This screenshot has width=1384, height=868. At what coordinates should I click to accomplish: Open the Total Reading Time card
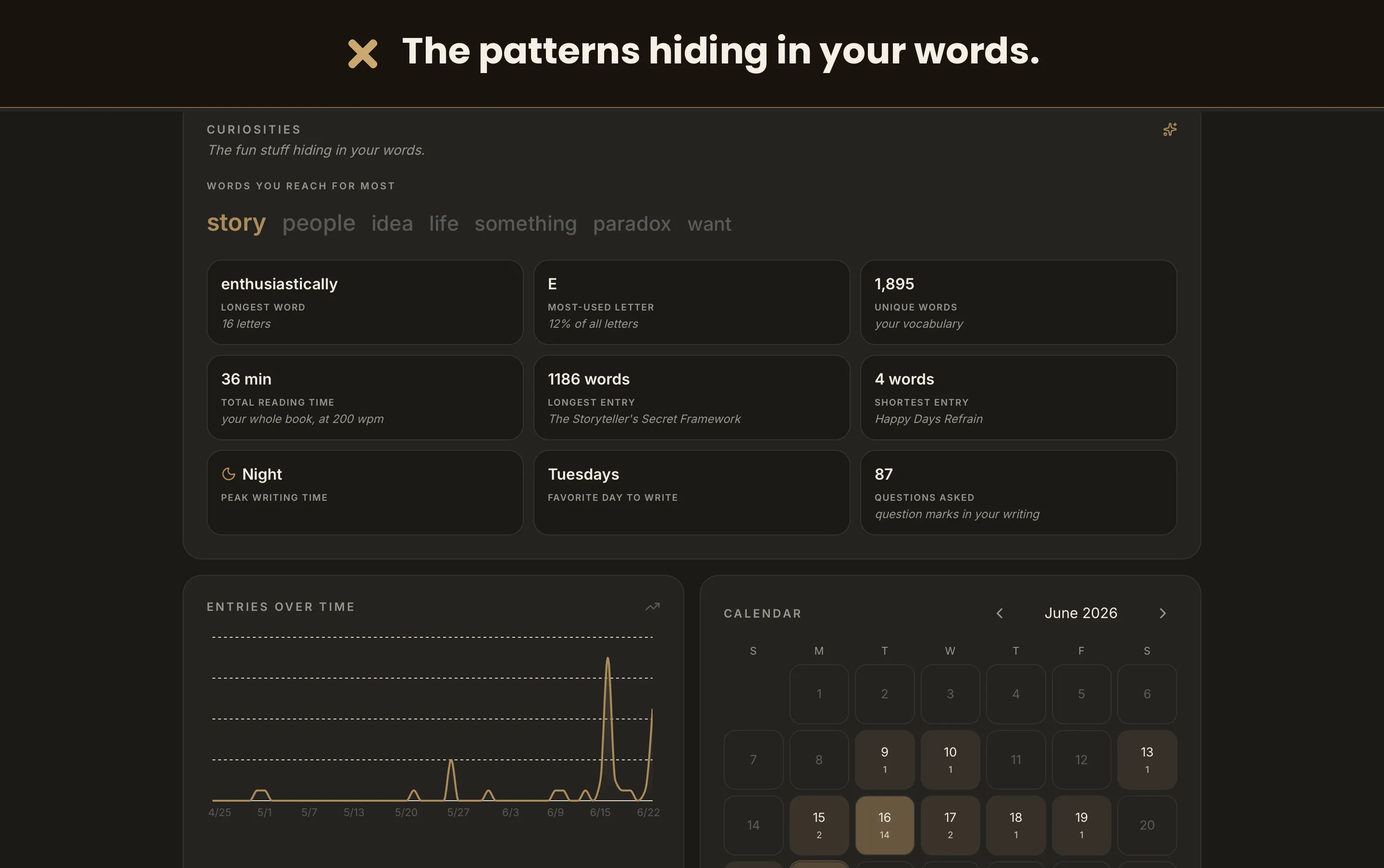[365, 397]
